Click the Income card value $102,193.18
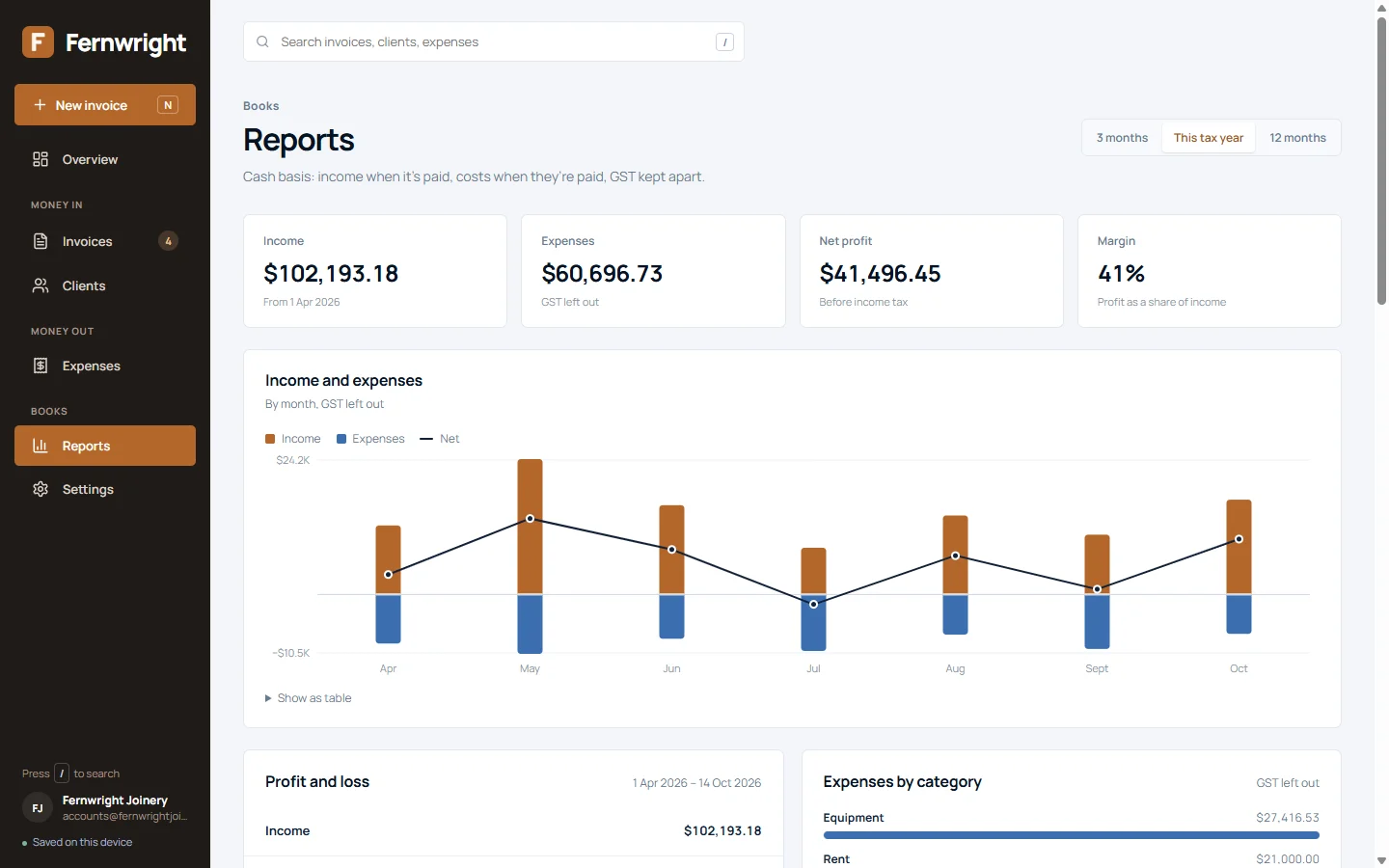 pos(331,274)
